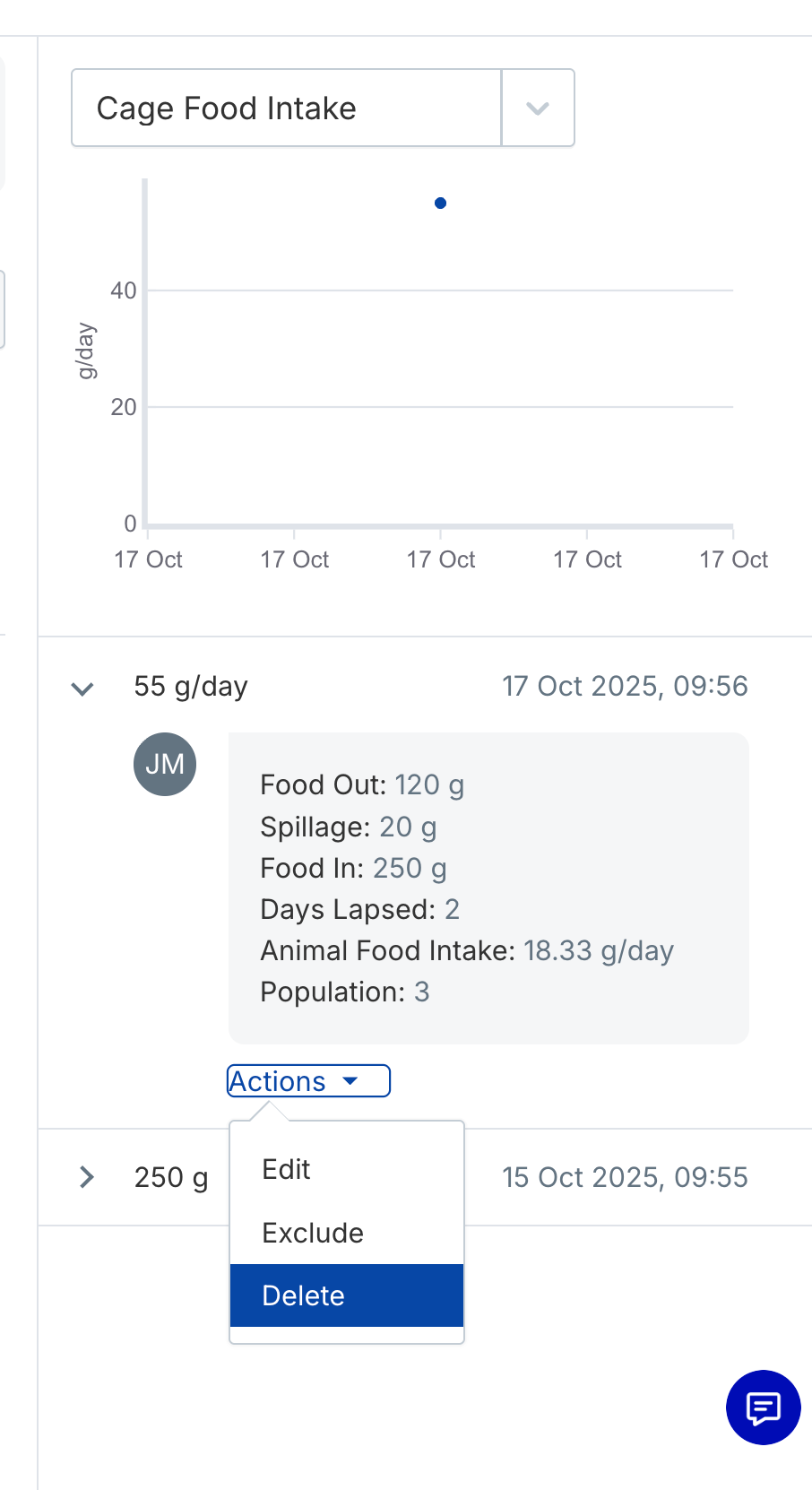Screen dimensions: 812x1490
Task: Click the Actions button label
Action: coord(278,1081)
